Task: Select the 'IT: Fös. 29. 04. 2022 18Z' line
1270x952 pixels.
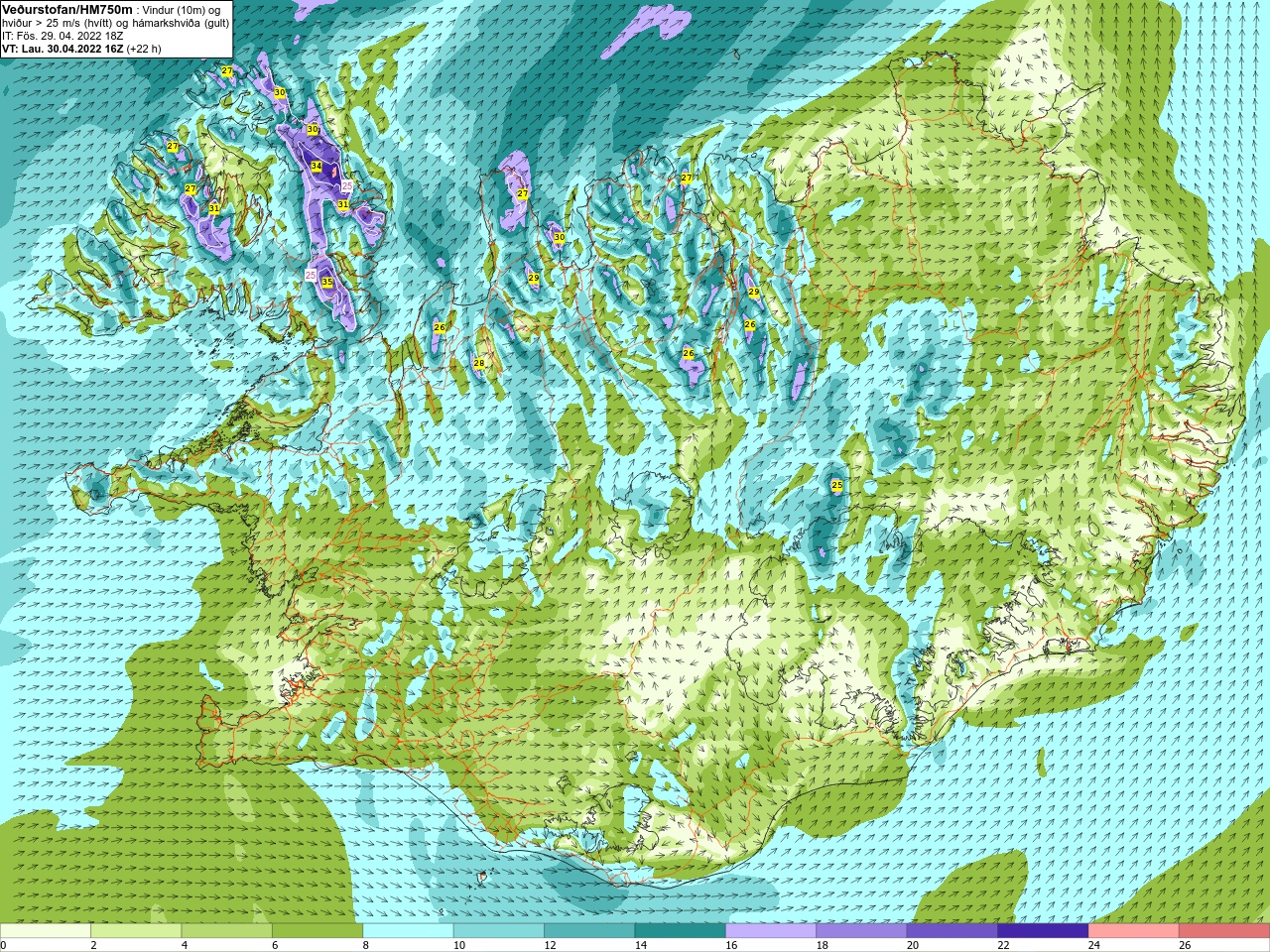Action: coord(63,35)
